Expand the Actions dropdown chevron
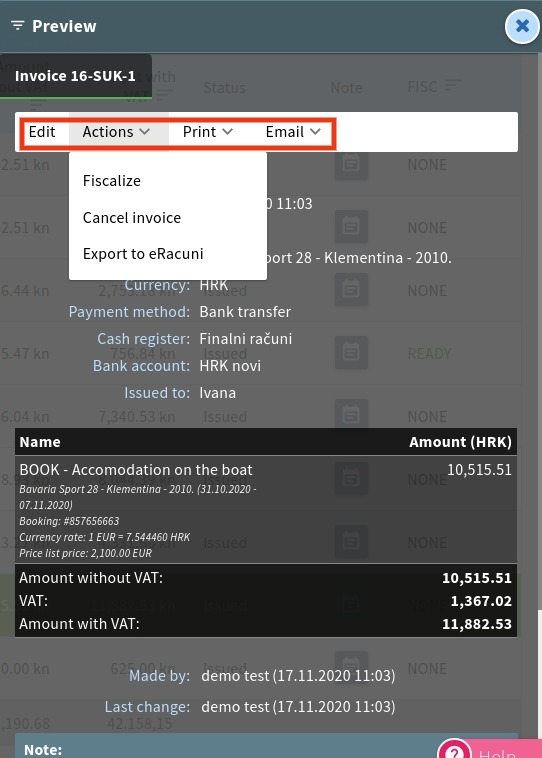 tap(145, 131)
